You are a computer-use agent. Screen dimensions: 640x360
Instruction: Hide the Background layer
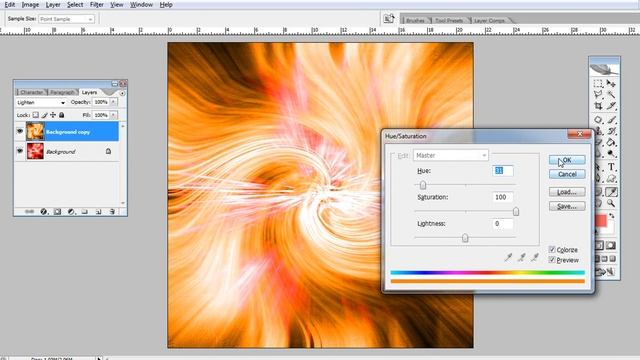point(20,151)
